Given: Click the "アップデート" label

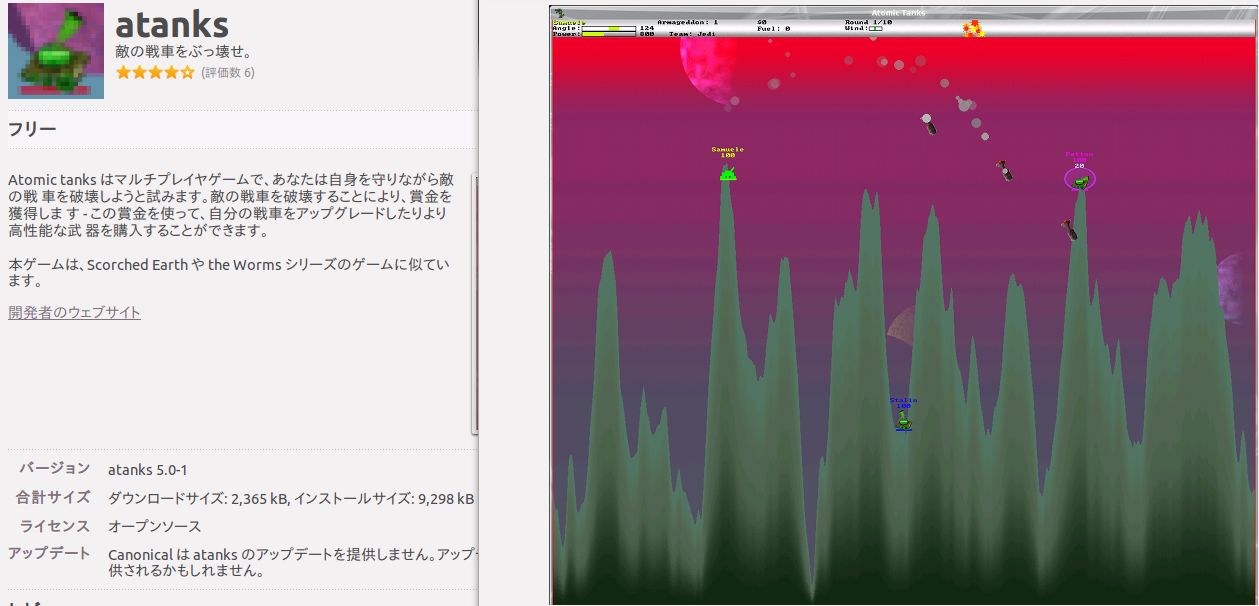Looking at the screenshot, I should click(x=49, y=554).
